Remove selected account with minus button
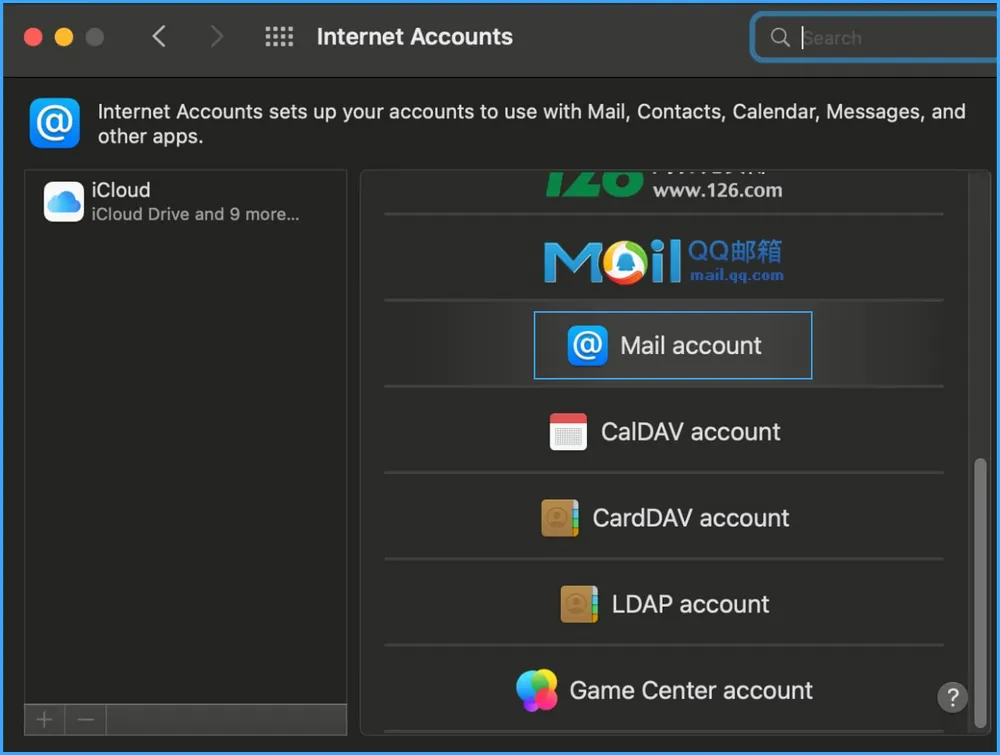This screenshot has width=1000, height=755. pos(85,719)
